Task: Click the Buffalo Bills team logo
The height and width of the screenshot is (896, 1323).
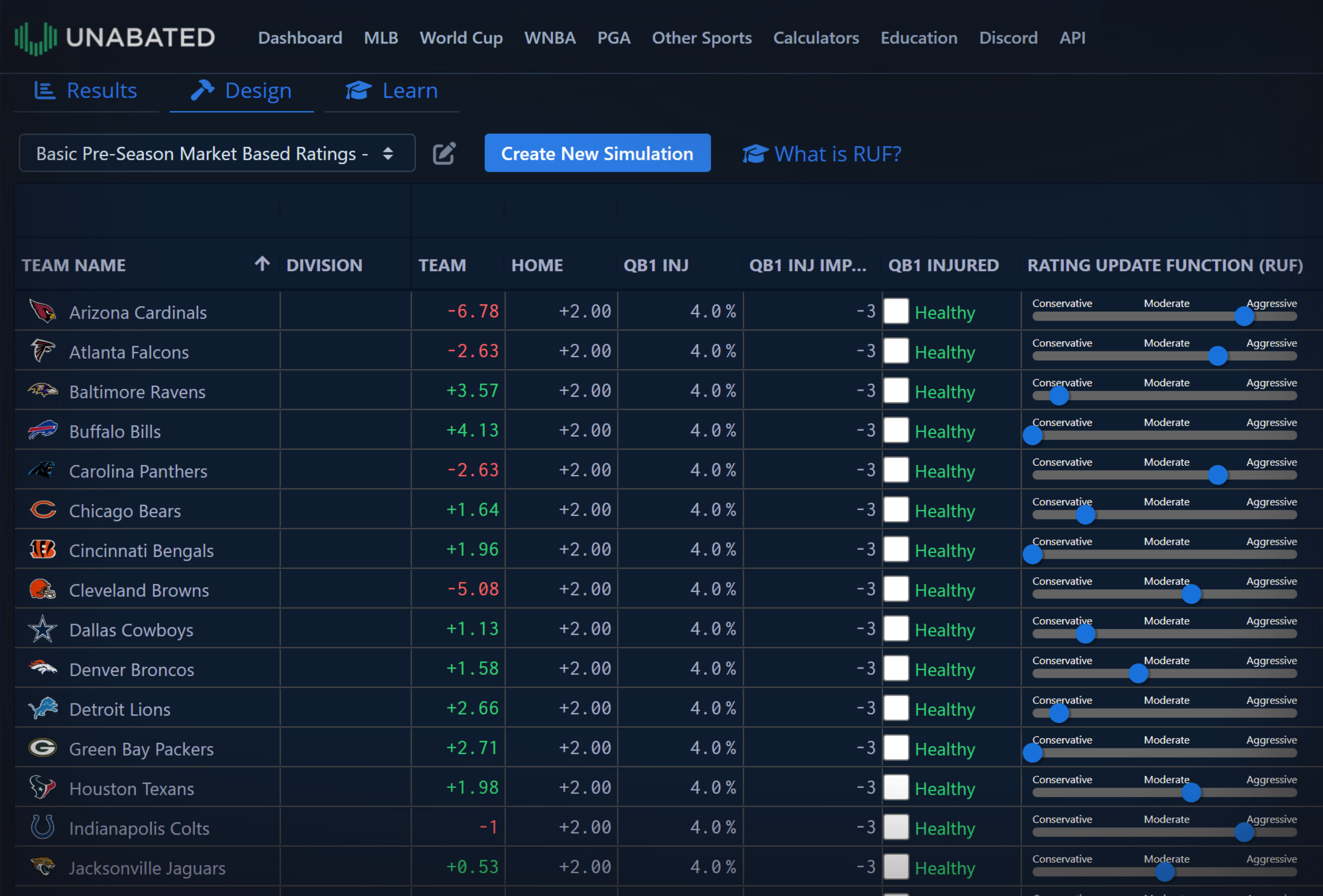Action: pos(43,430)
